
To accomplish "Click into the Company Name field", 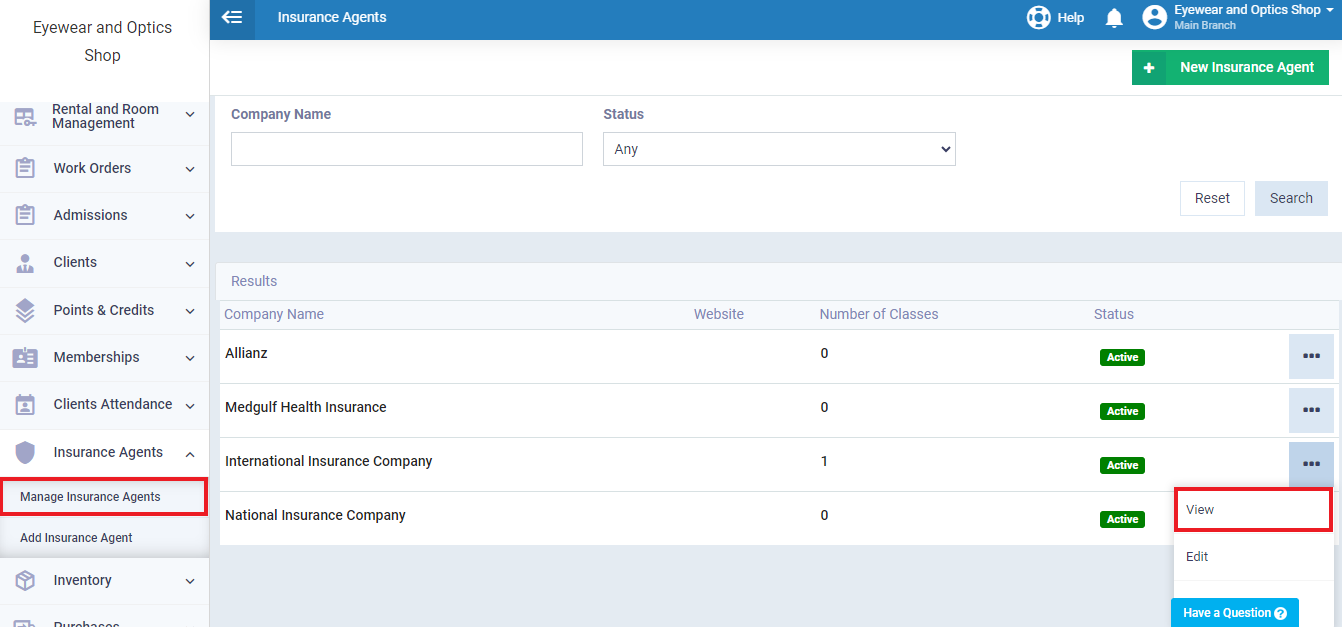I will [407, 149].
